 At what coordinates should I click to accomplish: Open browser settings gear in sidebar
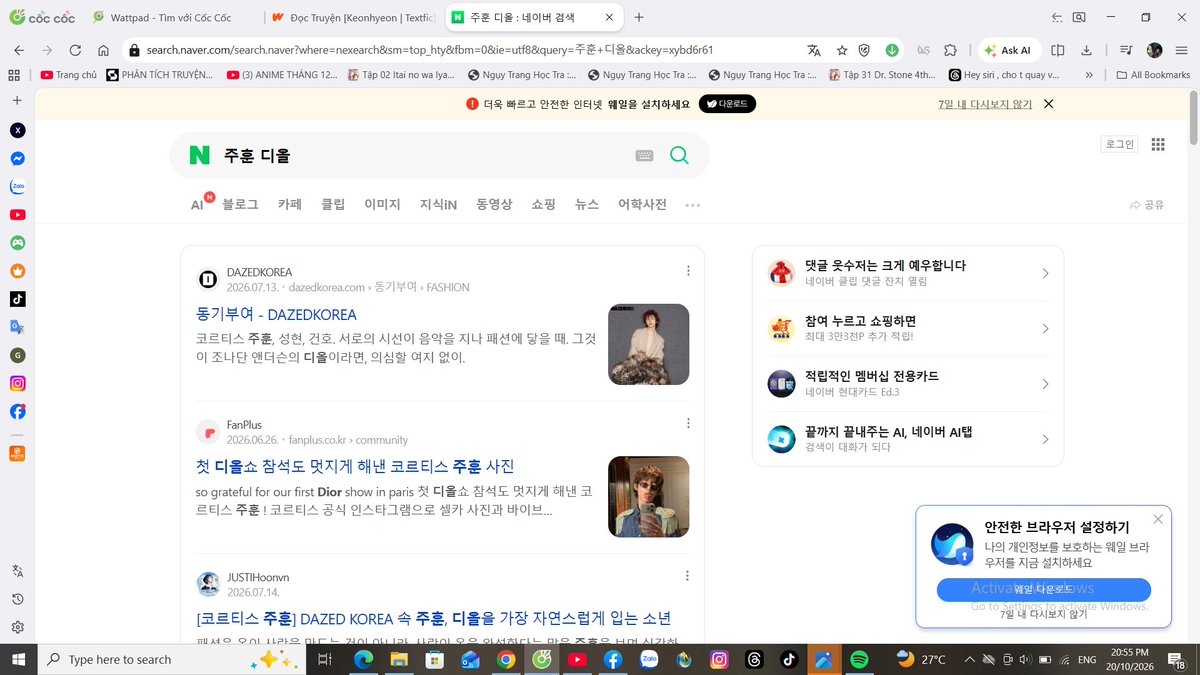point(18,627)
